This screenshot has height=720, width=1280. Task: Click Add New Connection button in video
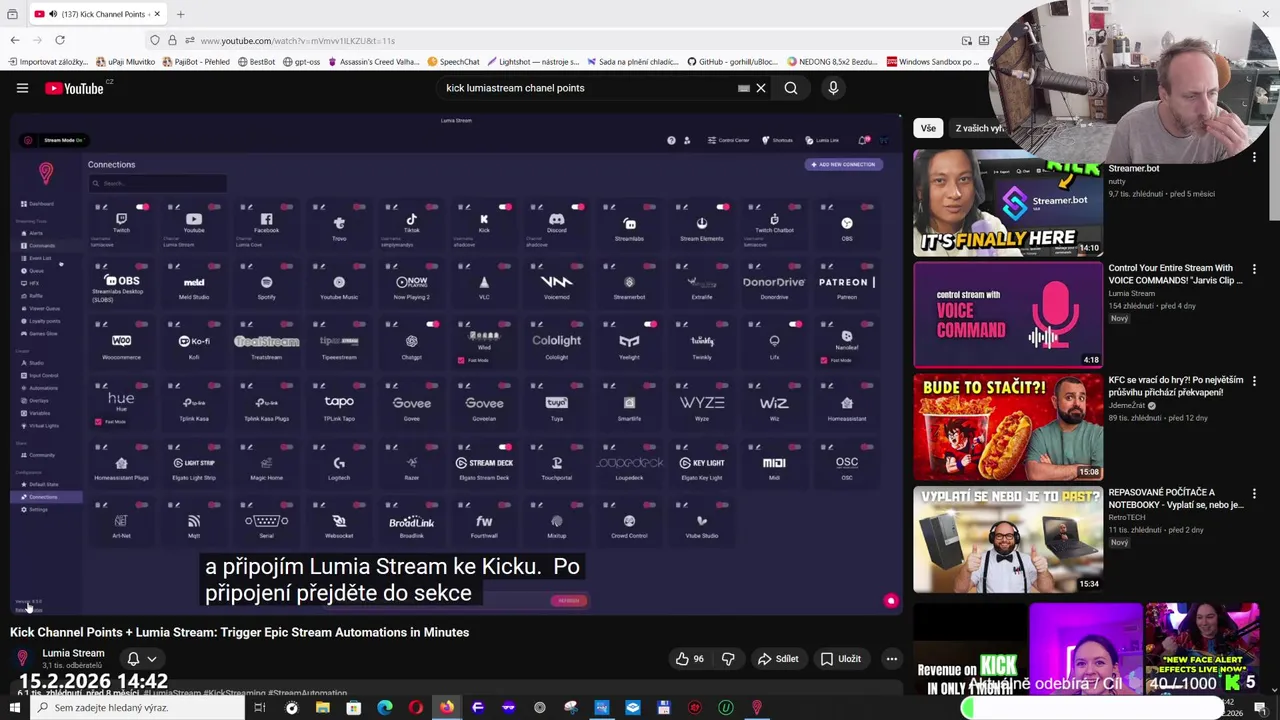(843, 164)
